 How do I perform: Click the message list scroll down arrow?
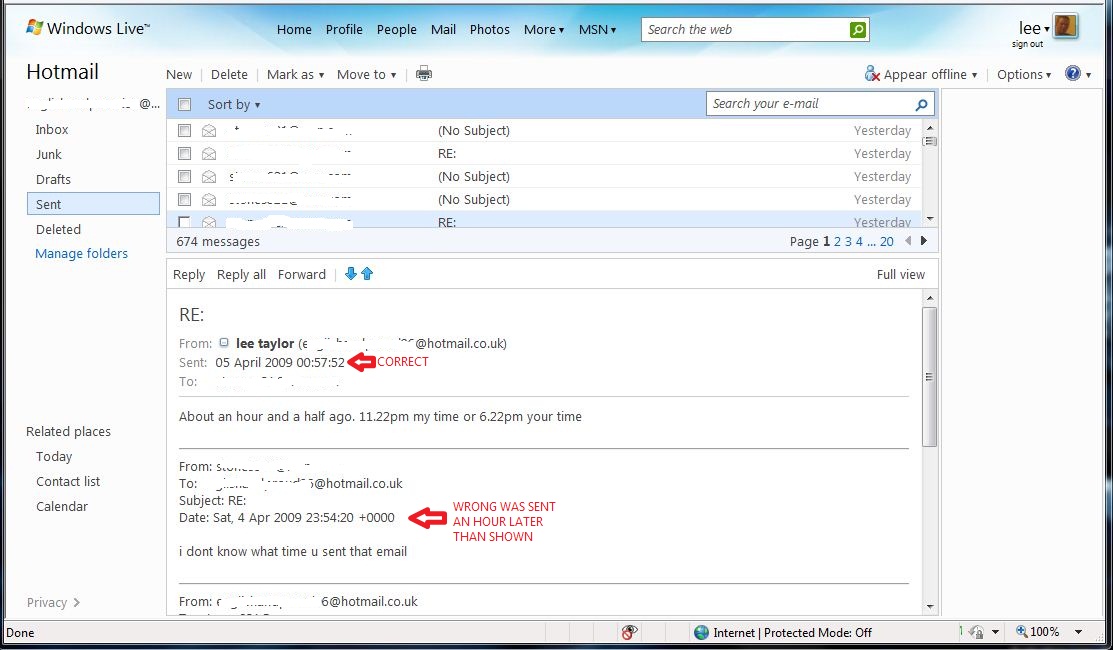point(930,219)
